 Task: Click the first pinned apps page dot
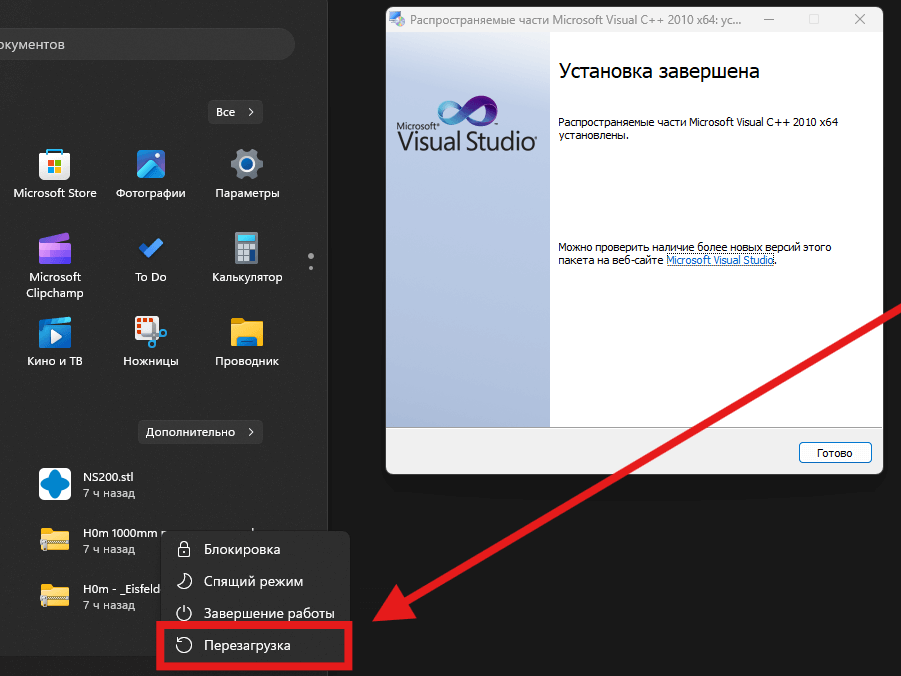point(311,256)
